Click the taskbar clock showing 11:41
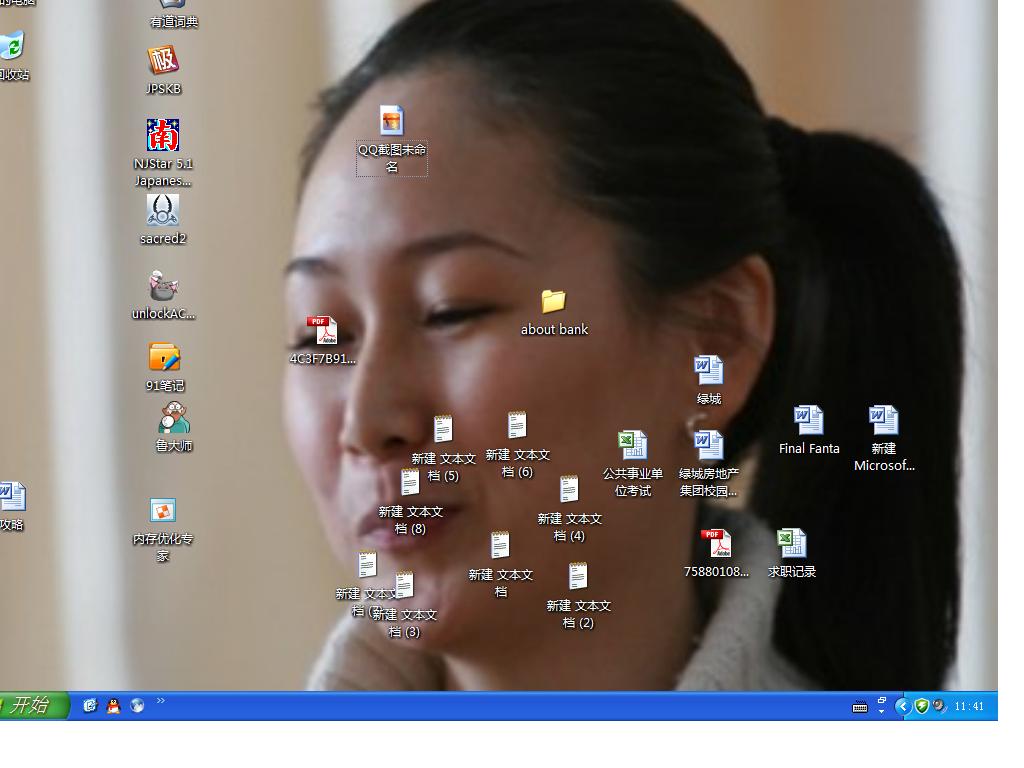The image size is (1024, 768). coord(969,706)
